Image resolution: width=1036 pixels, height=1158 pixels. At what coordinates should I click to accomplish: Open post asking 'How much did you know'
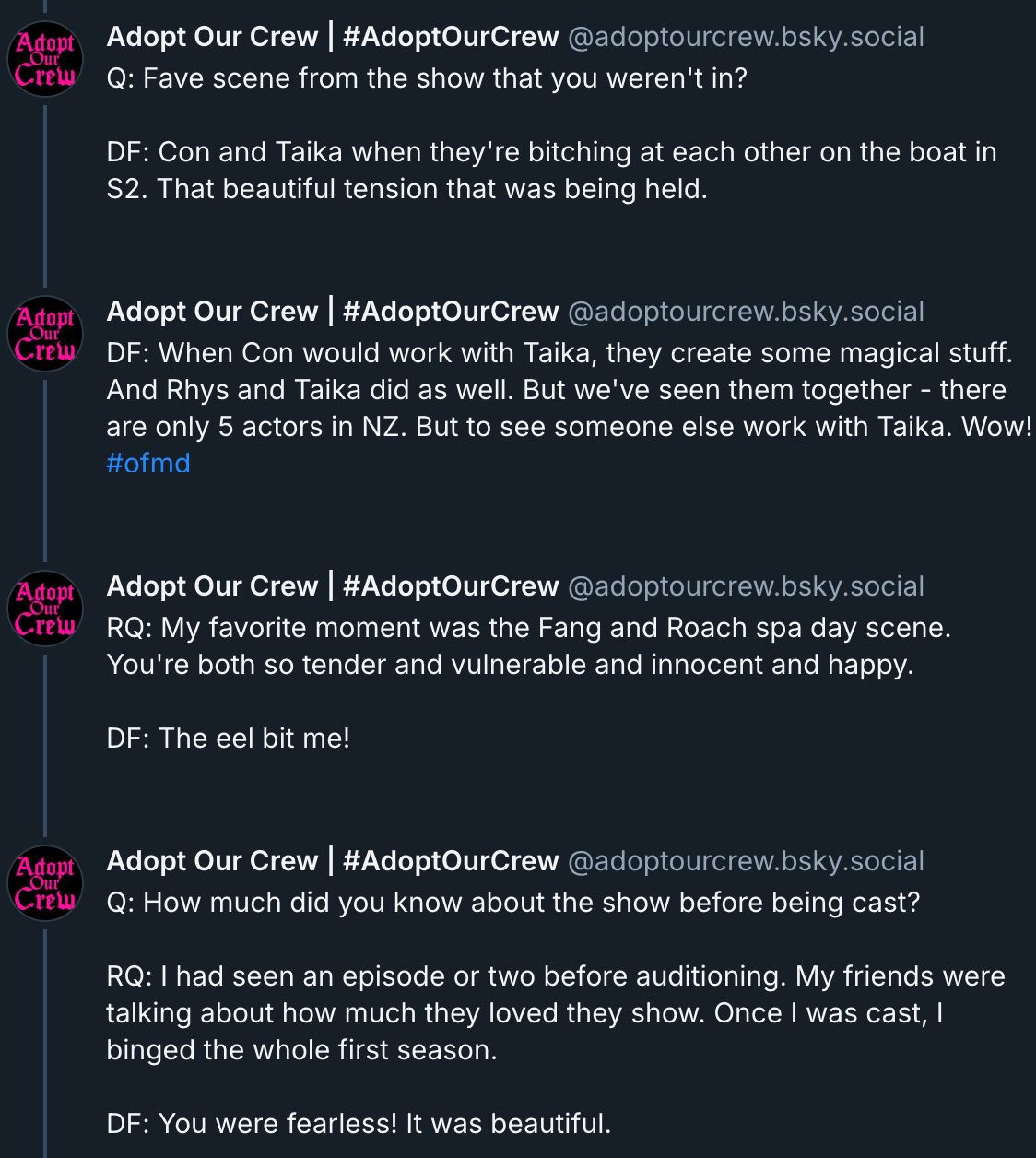(513, 903)
